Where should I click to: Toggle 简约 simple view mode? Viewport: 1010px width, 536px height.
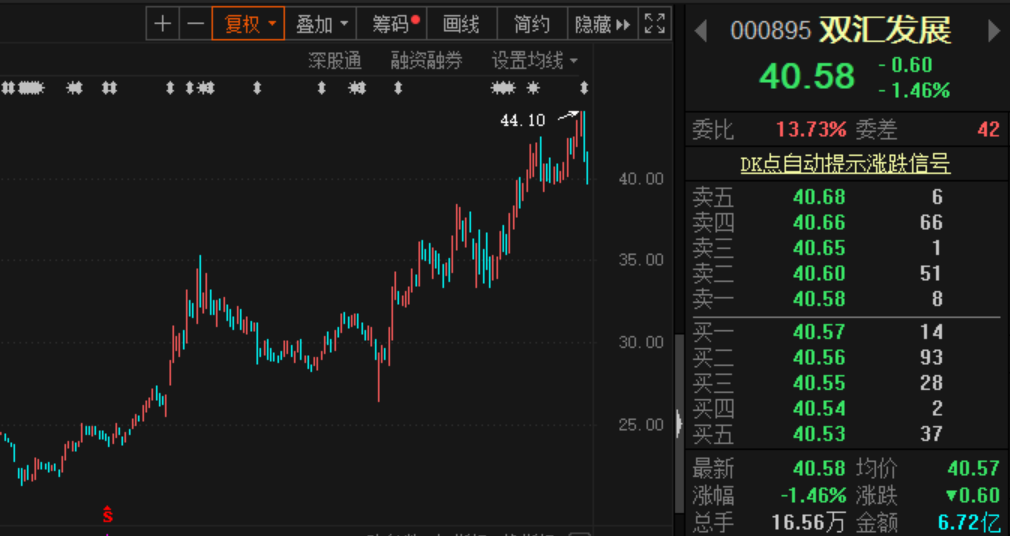[532, 24]
